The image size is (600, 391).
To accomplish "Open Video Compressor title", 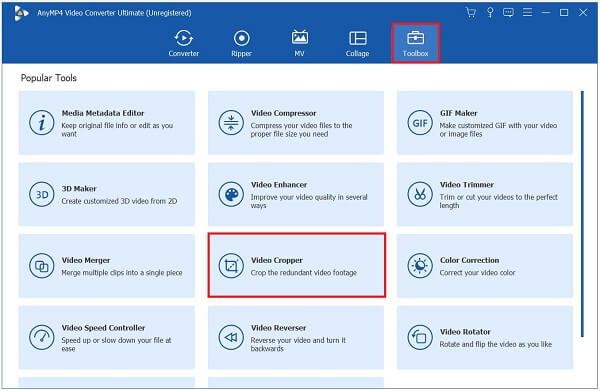I will [x=284, y=113].
